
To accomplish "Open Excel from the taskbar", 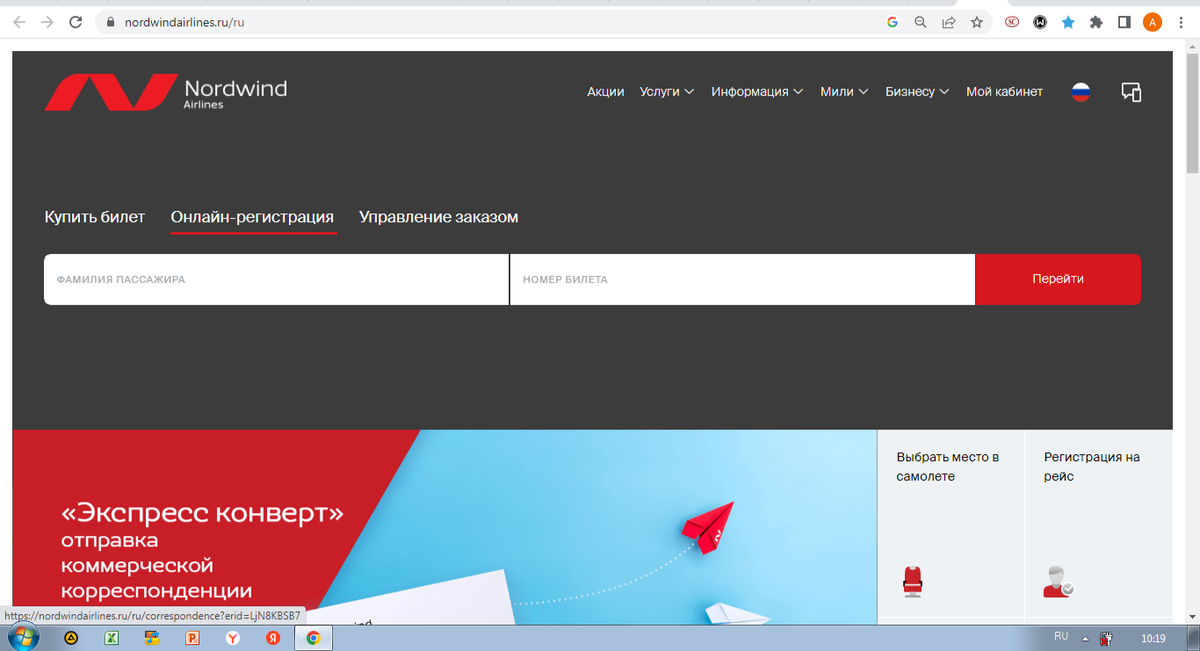I will coord(112,638).
